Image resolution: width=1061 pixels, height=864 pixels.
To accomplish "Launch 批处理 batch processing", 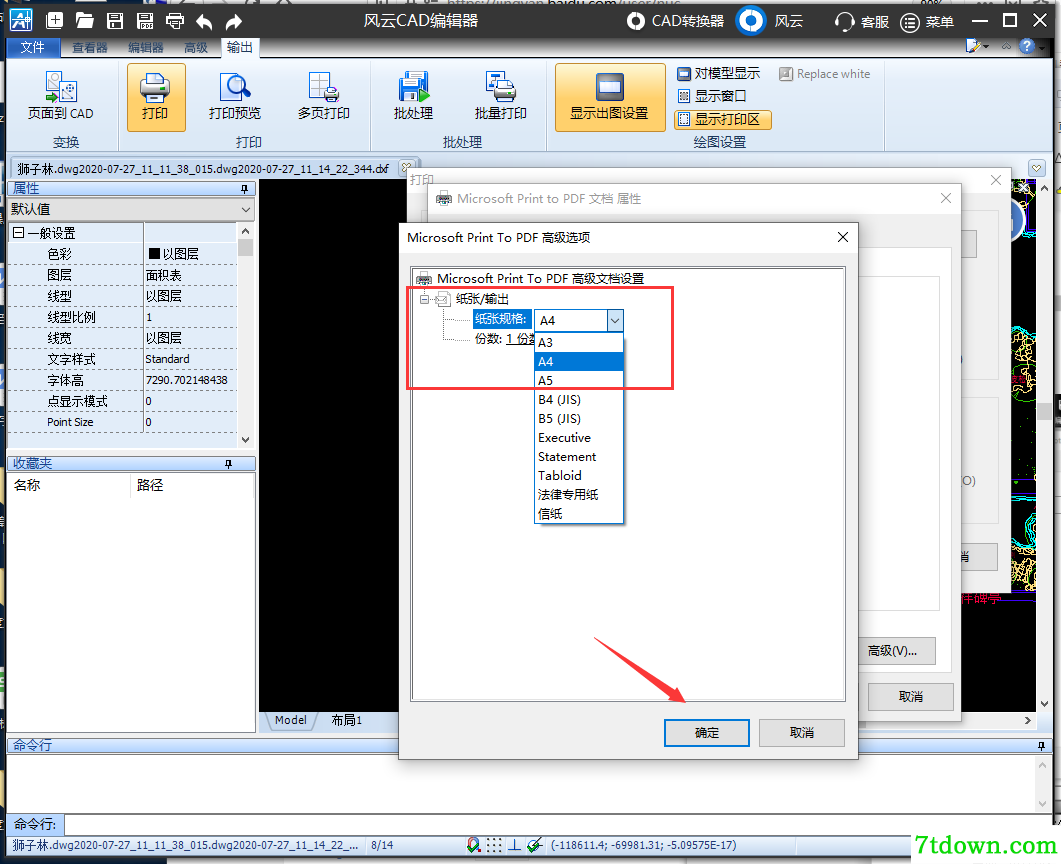I will (413, 96).
